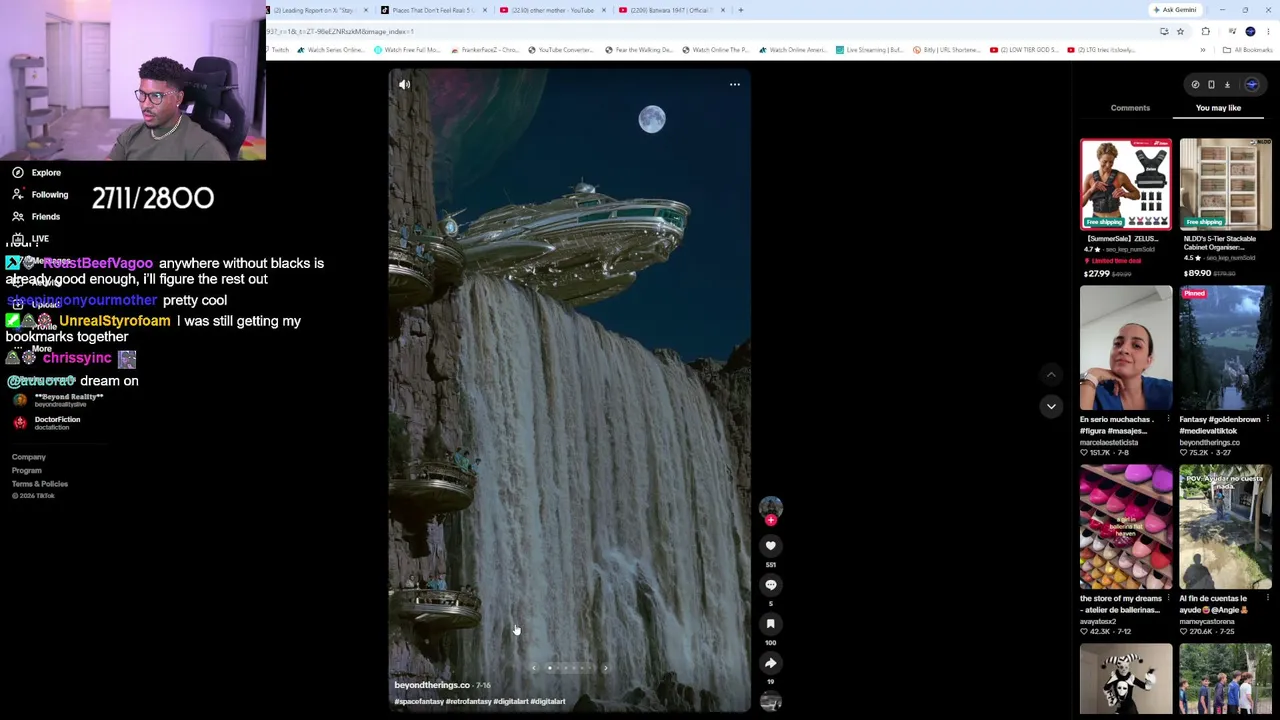Click the compass icon in the floating toolbar
This screenshot has height=720, width=1280.
(x=1195, y=85)
